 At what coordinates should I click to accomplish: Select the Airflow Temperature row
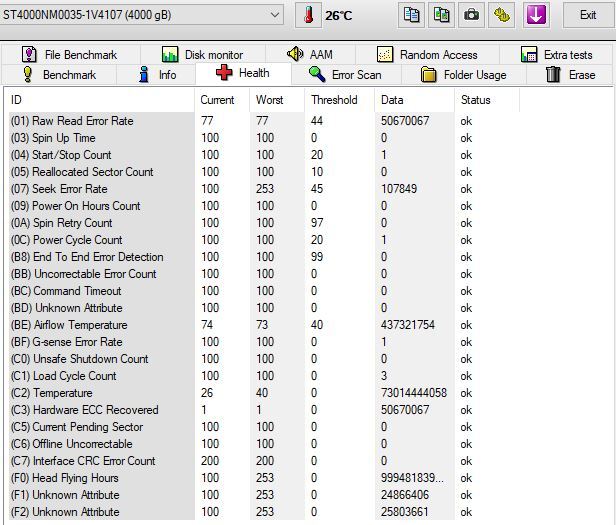pos(264,325)
